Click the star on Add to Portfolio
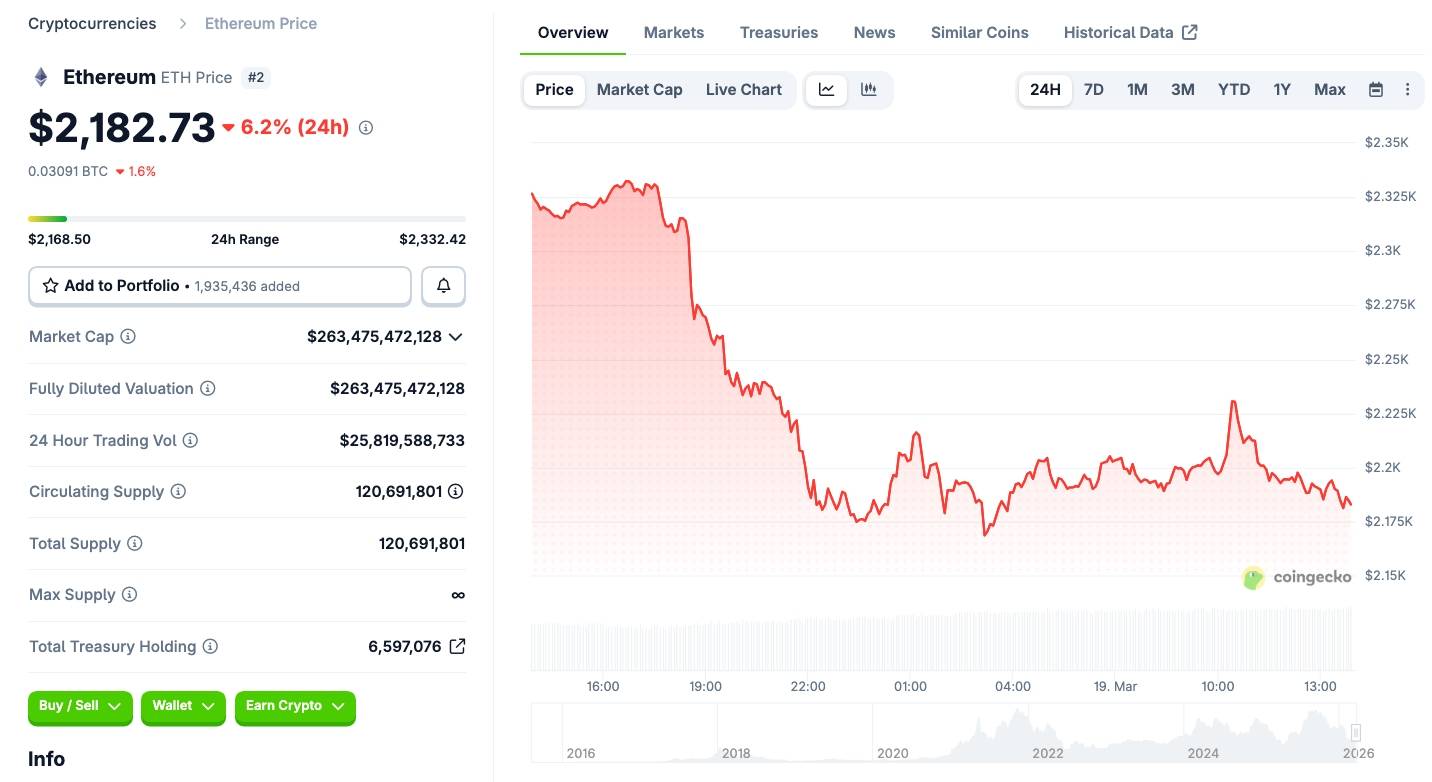This screenshot has width=1432, height=782. pyautogui.click(x=50, y=286)
